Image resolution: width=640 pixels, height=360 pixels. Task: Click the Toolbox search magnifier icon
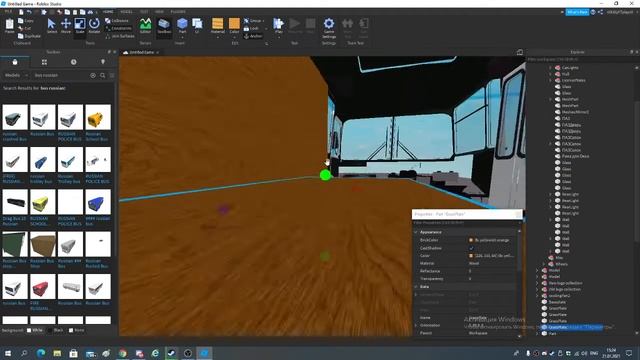[102, 76]
